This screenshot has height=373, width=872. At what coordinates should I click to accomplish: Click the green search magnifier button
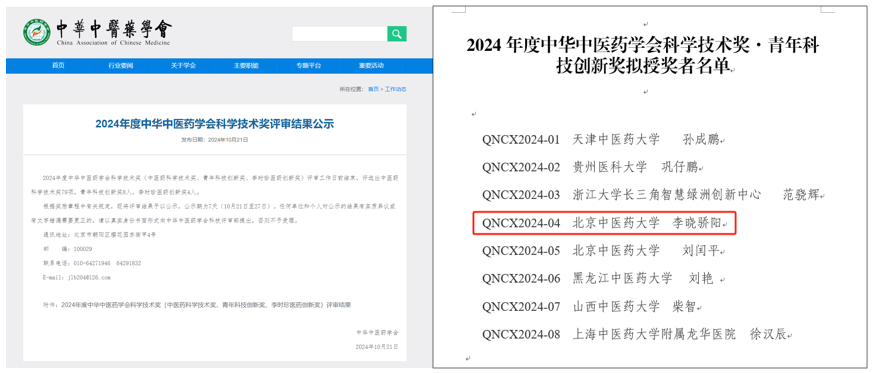click(397, 34)
